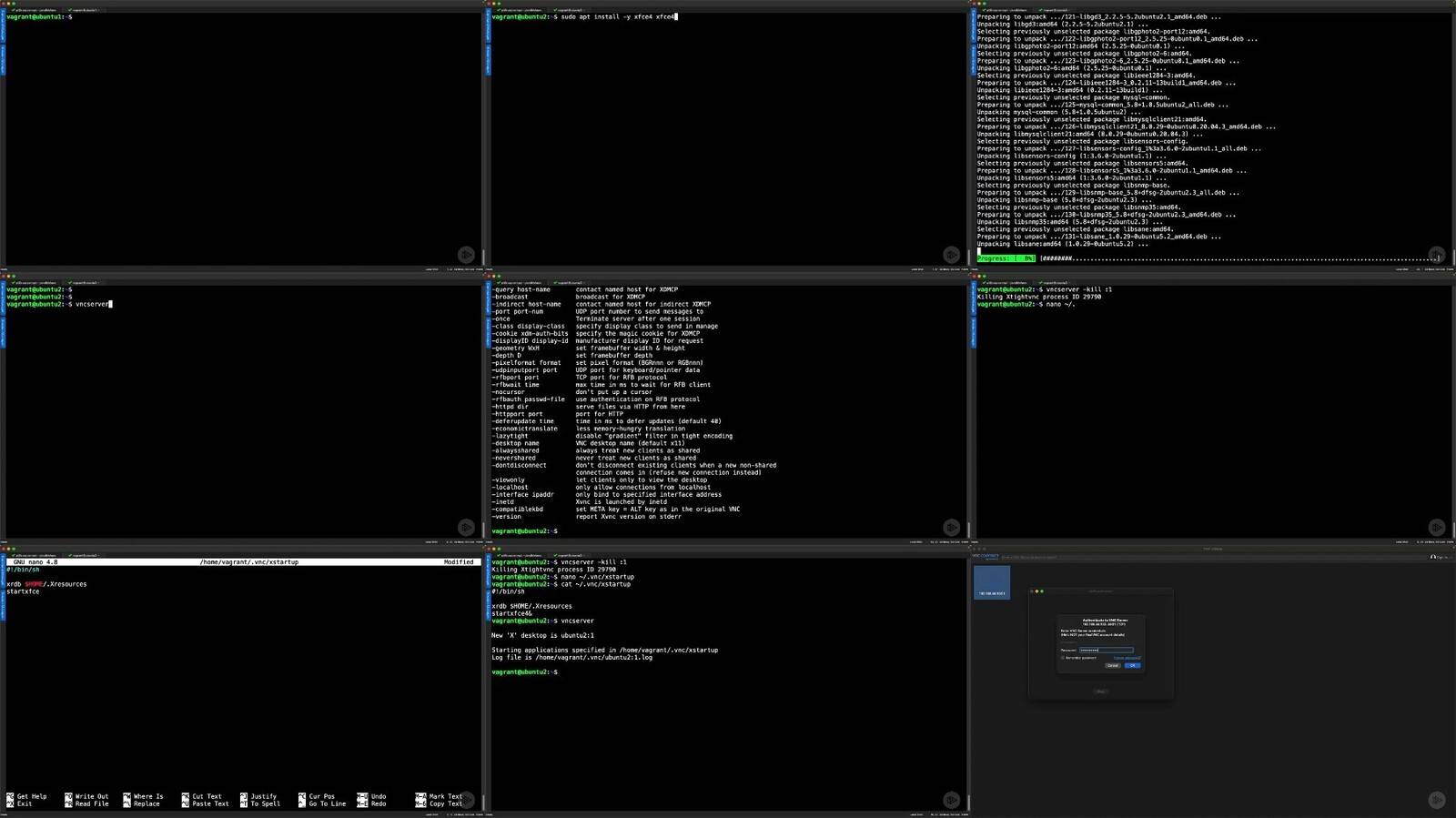Tick the Remember password checkbox
The height and width of the screenshot is (818, 1456).
pyautogui.click(x=1063, y=658)
